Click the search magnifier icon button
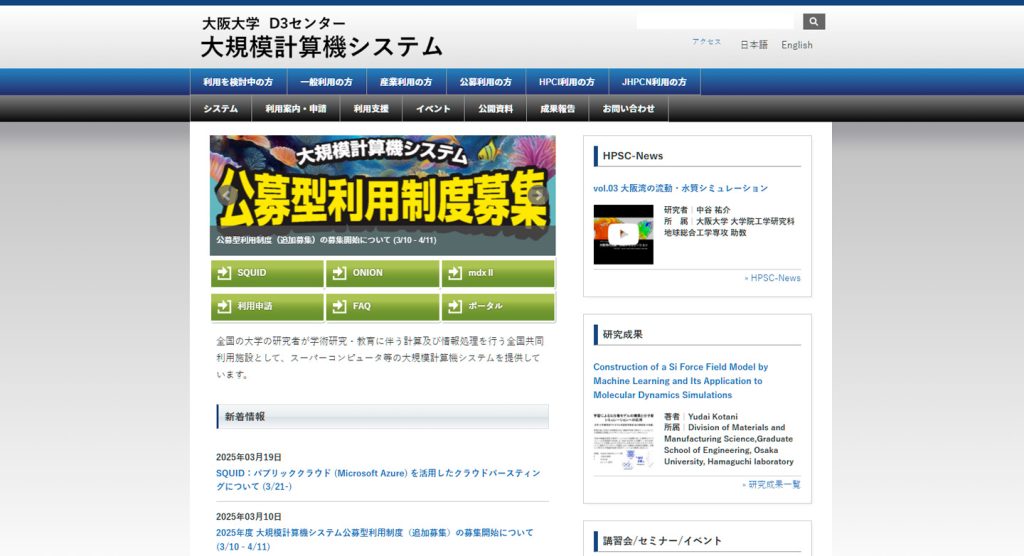The width and height of the screenshot is (1024, 556). [814, 21]
